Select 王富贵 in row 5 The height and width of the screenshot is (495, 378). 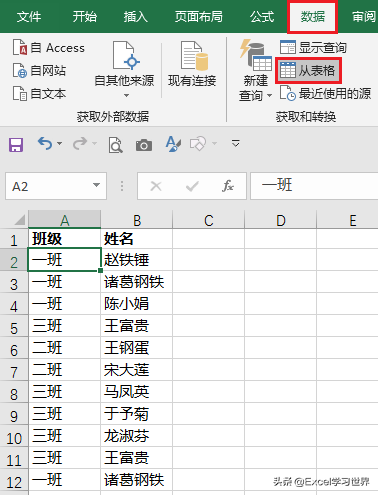tap(137, 326)
